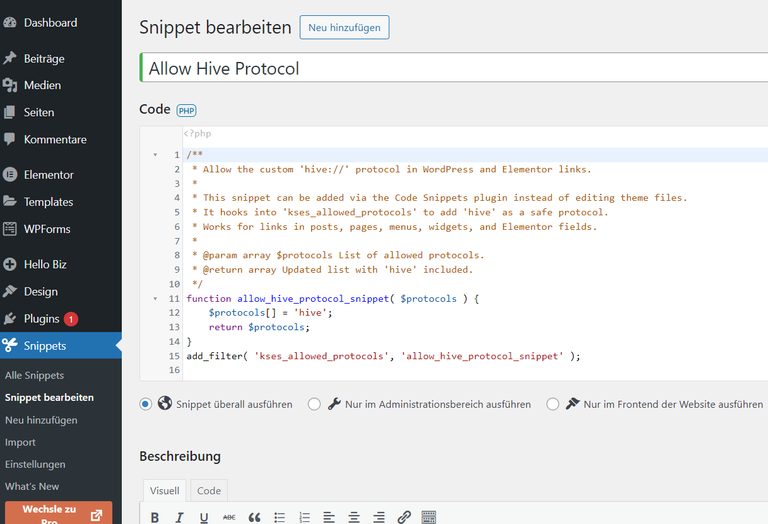The width and height of the screenshot is (768, 524).
Task: Click the PHP badge next to Code
Action: pos(186,111)
